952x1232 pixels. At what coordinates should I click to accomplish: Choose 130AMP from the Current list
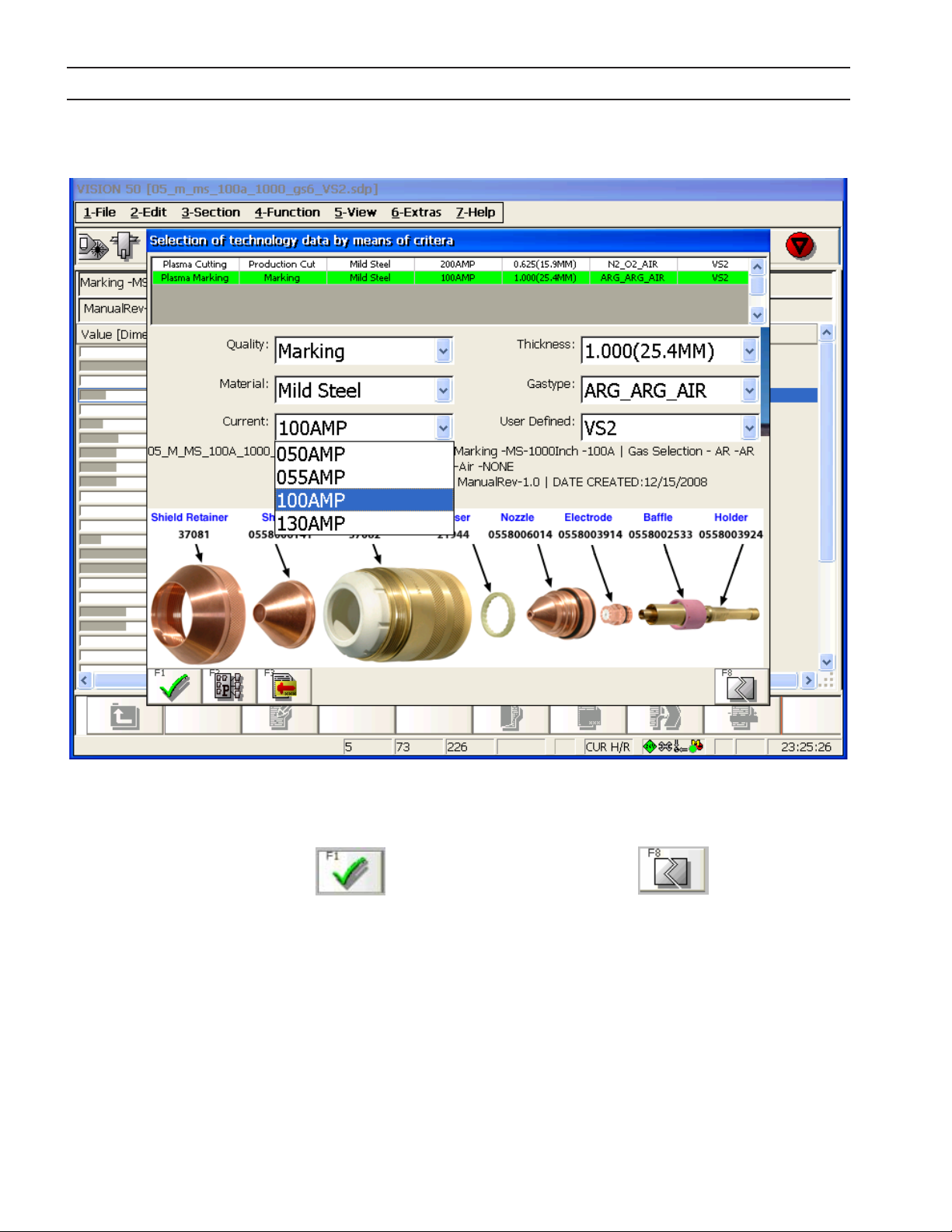[x=364, y=523]
